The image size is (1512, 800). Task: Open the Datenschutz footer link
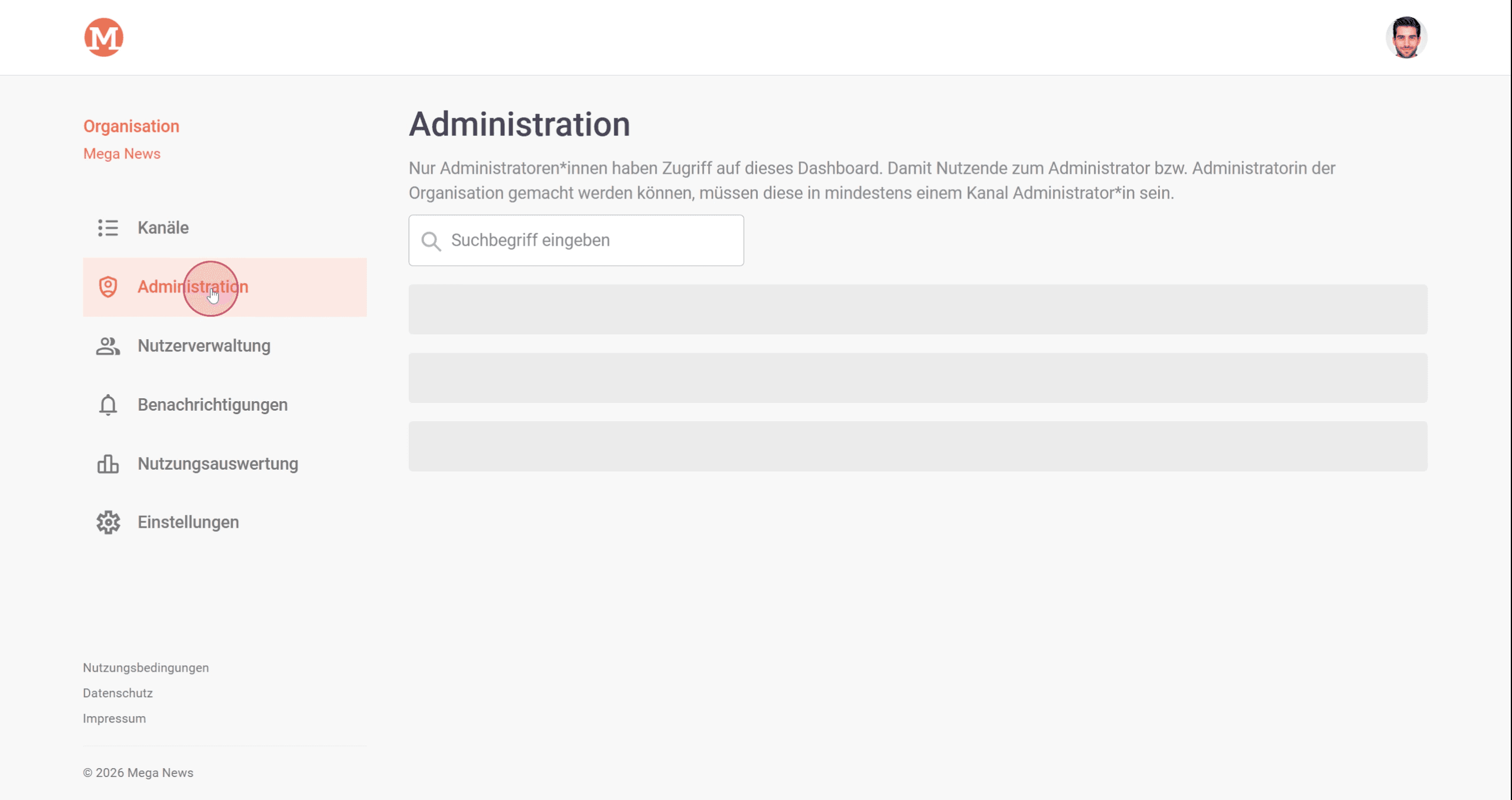coord(118,693)
